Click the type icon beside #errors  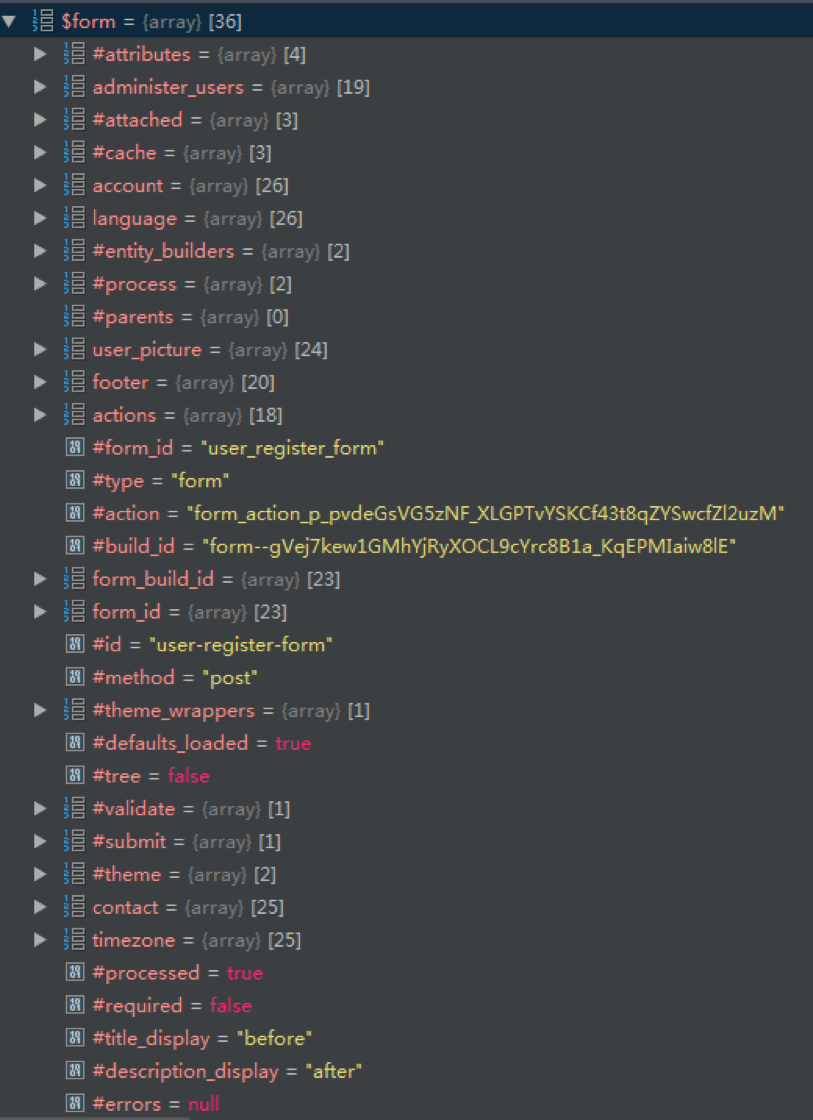click(74, 1103)
